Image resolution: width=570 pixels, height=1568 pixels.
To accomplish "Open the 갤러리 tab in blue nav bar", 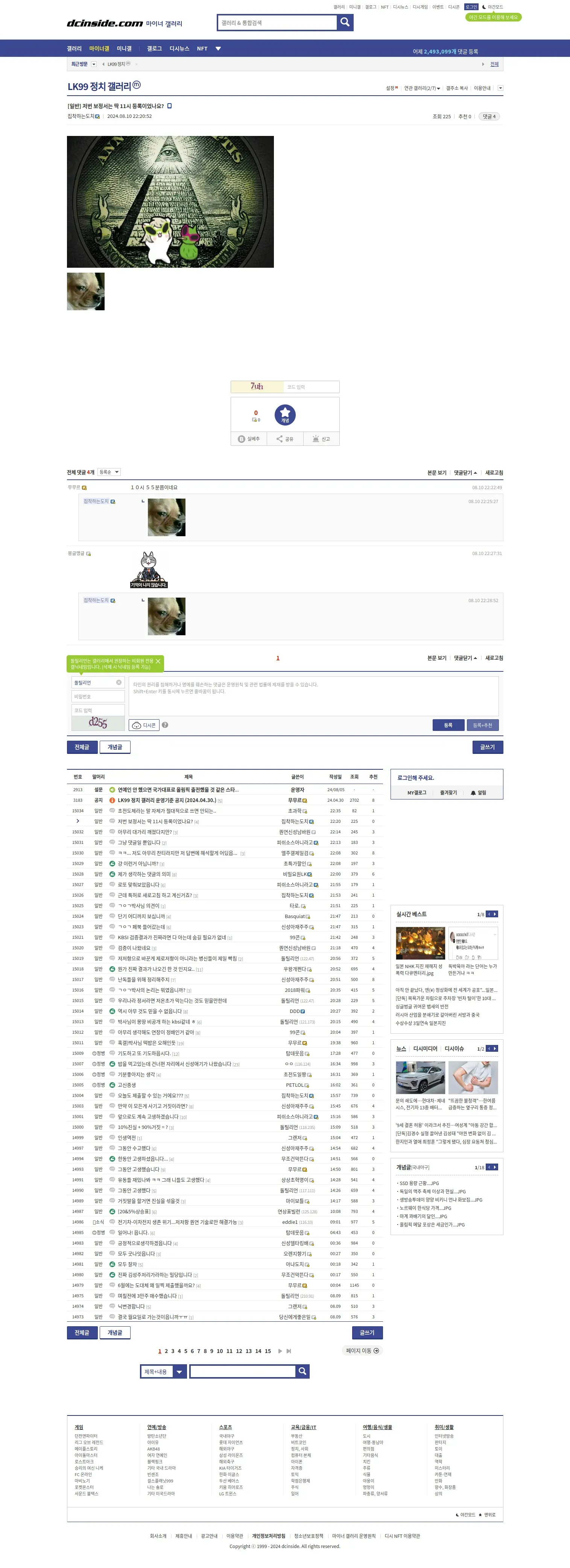I will tap(74, 49).
